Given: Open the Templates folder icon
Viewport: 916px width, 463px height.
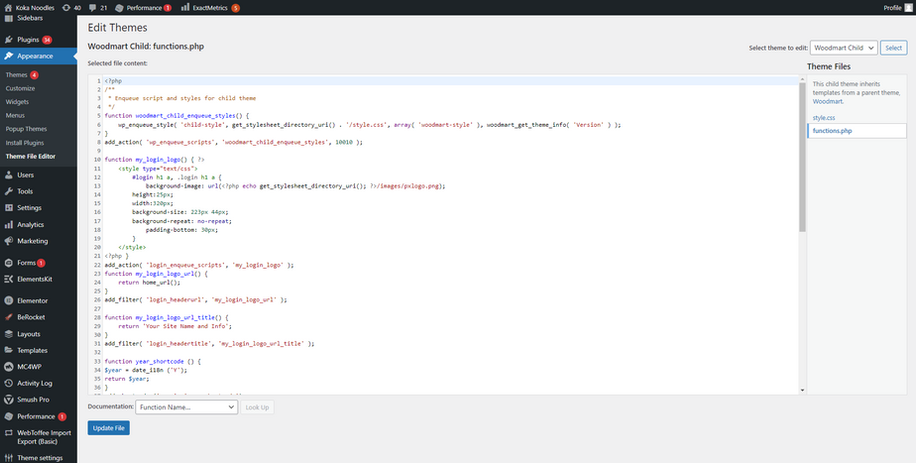Looking at the screenshot, I should point(9,350).
